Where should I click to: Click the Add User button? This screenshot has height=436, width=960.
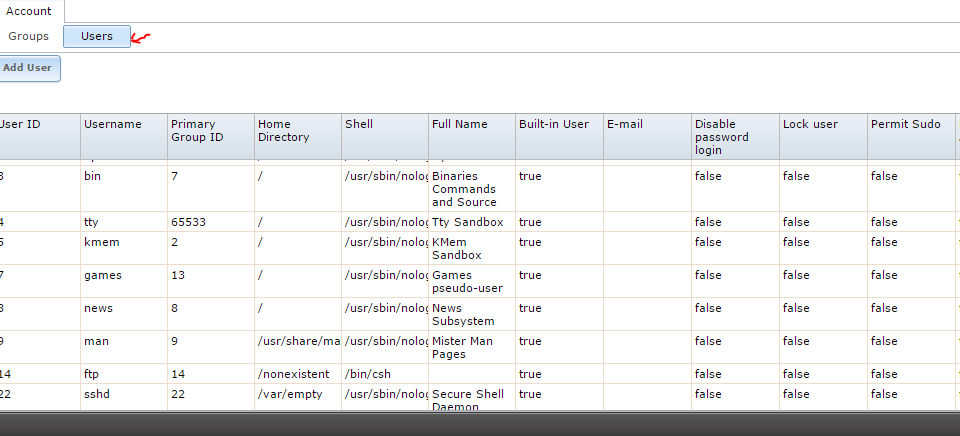click(x=28, y=68)
